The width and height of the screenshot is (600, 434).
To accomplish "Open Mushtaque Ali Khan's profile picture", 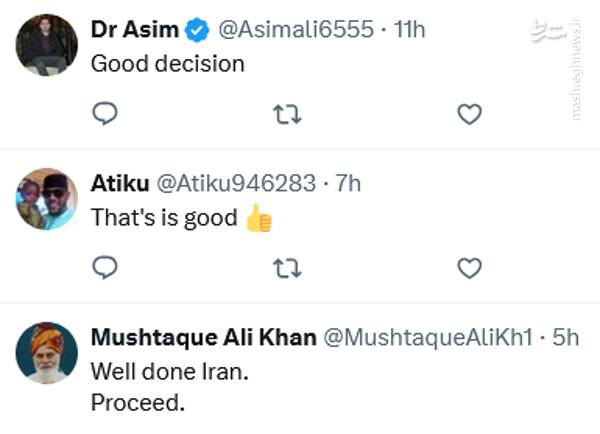I will [x=46, y=353].
